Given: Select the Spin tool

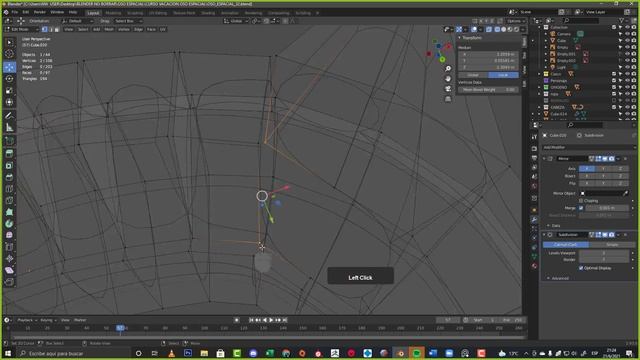Looking at the screenshot, I should point(9,224).
